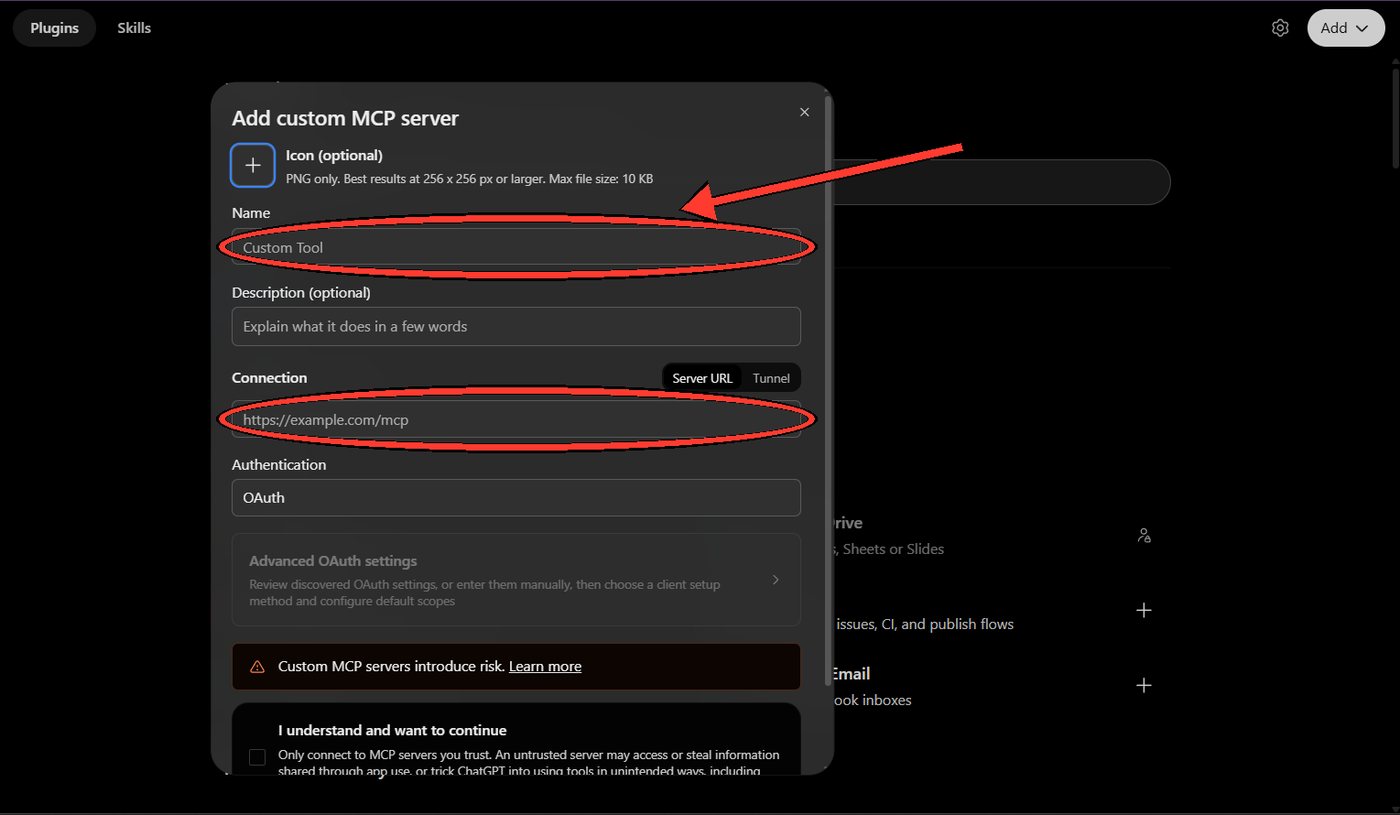Select the Server URL connection option
1400x815 pixels.
coord(702,378)
